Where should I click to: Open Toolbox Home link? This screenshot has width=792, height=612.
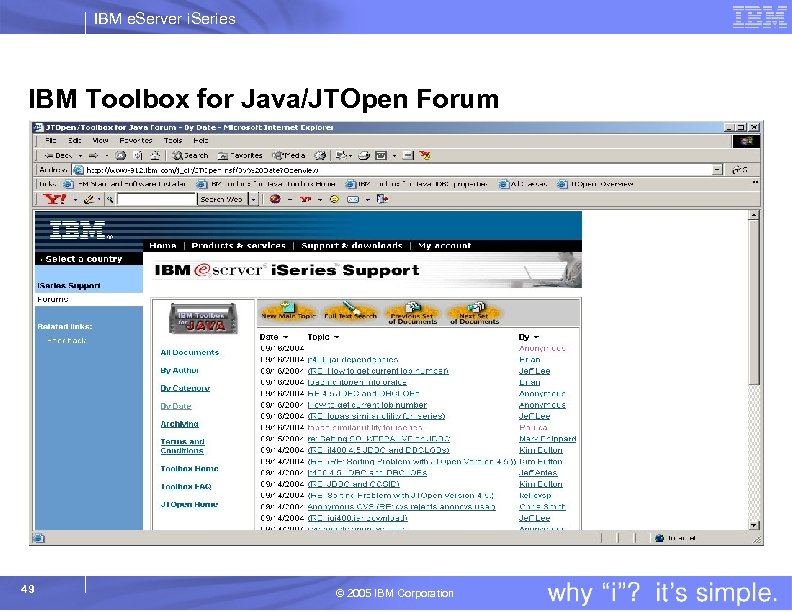[189, 469]
